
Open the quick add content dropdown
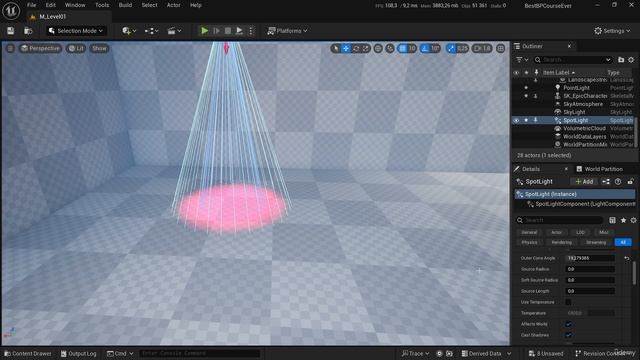coord(129,31)
